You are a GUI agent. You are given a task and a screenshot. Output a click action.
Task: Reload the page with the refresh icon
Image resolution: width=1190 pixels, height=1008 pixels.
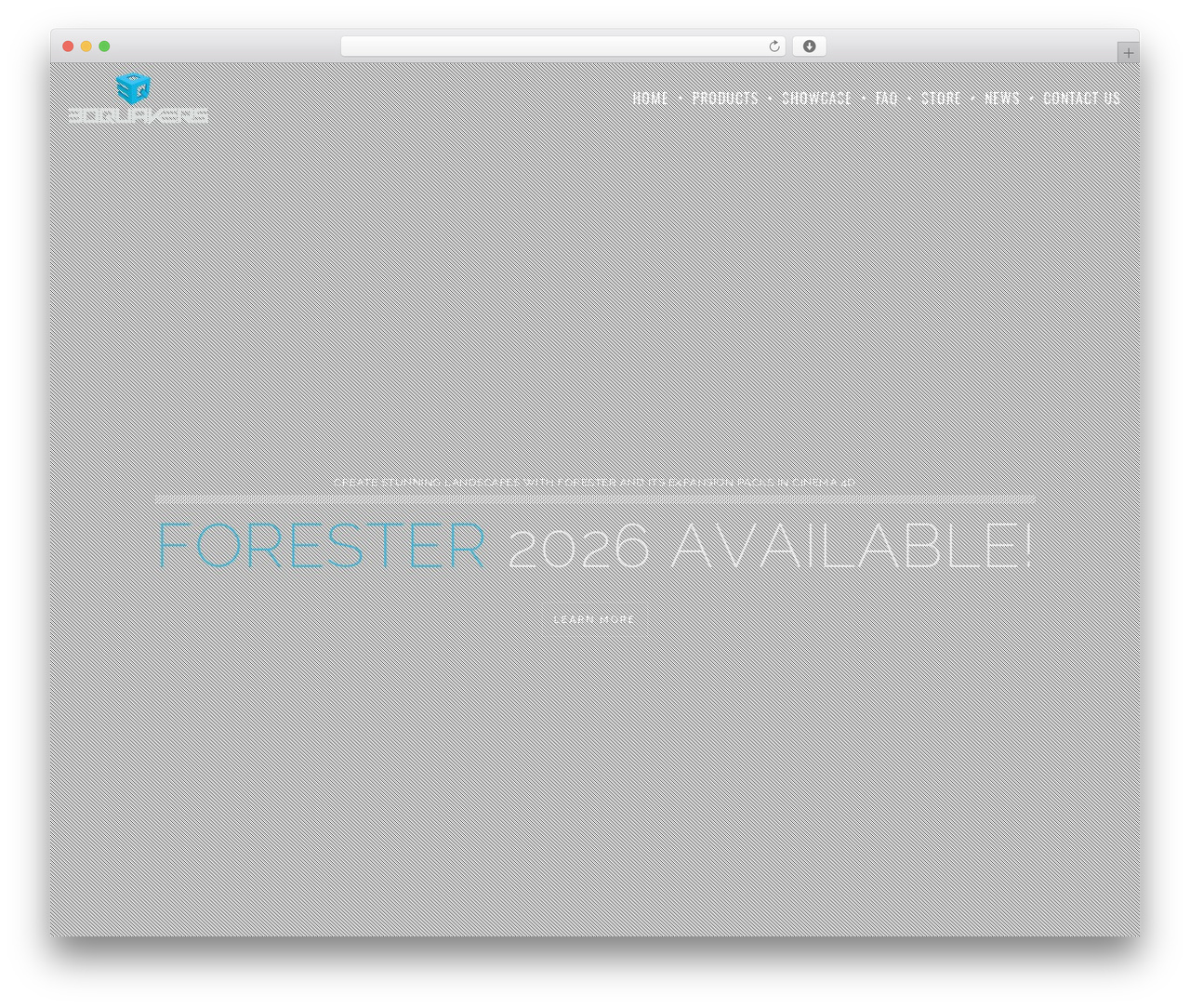pos(773,46)
